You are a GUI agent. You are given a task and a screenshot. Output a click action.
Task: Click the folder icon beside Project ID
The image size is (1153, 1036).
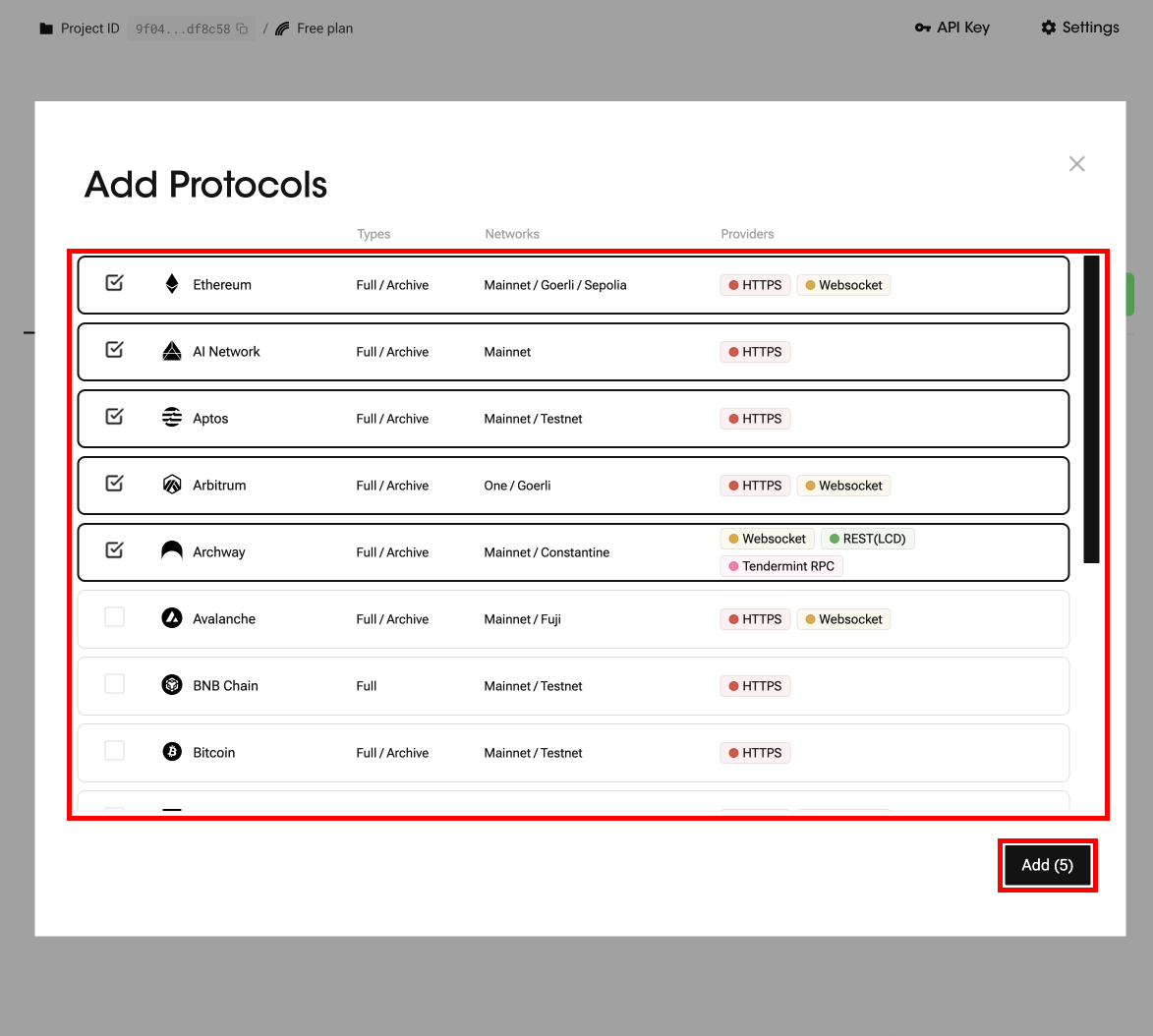point(46,29)
